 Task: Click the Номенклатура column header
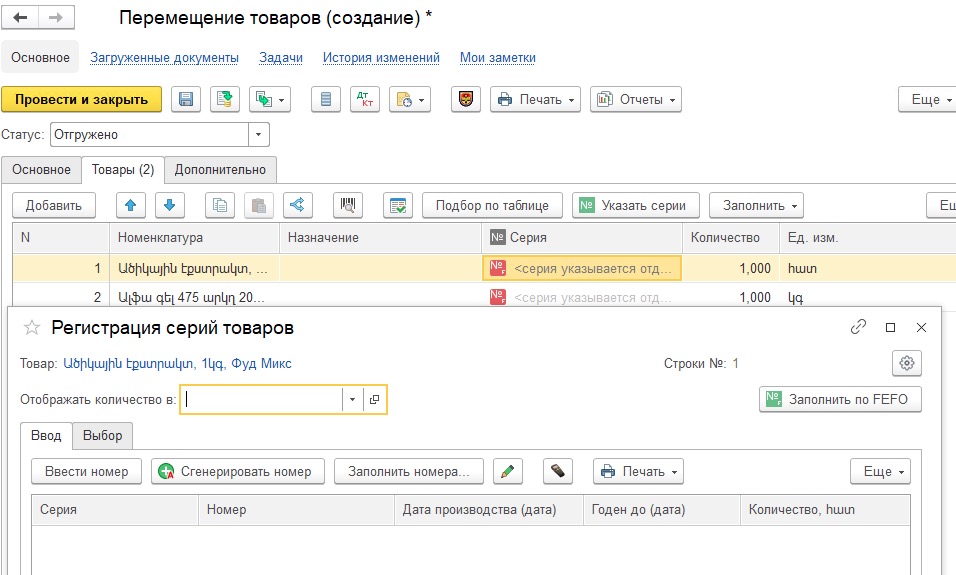(194, 238)
